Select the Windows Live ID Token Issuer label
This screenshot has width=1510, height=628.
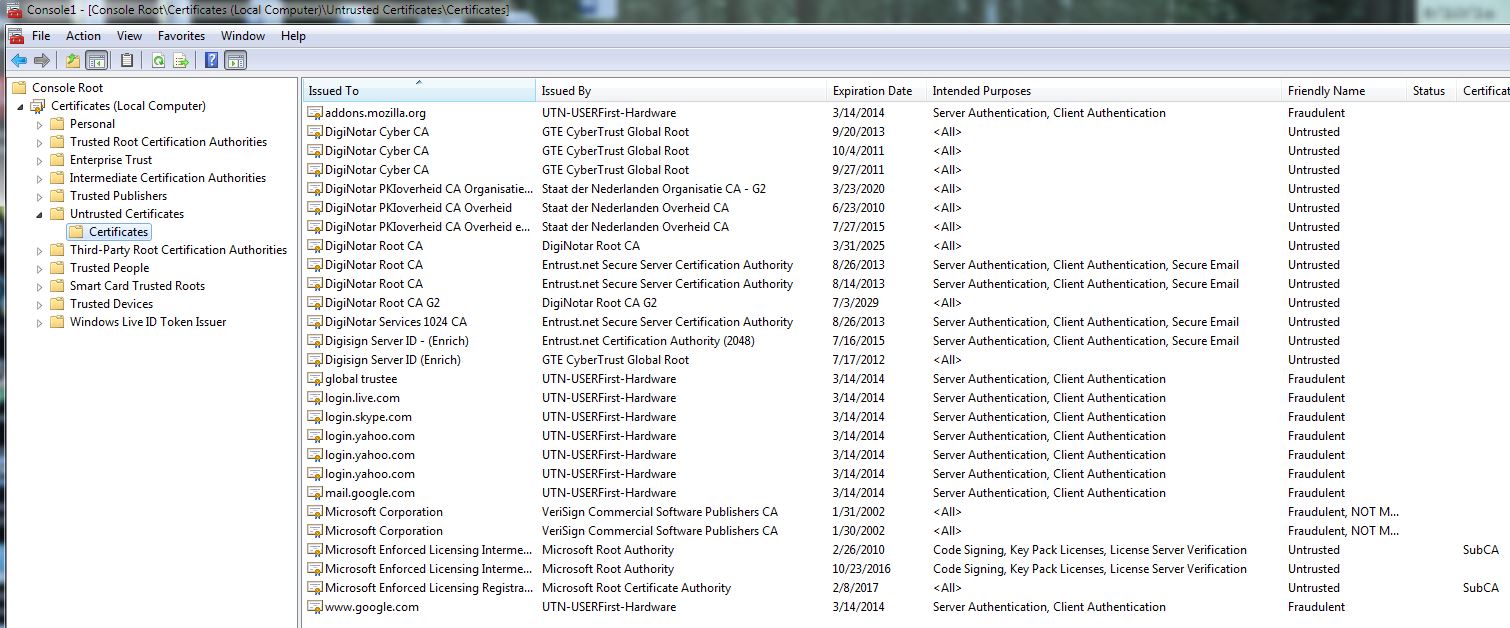(148, 322)
